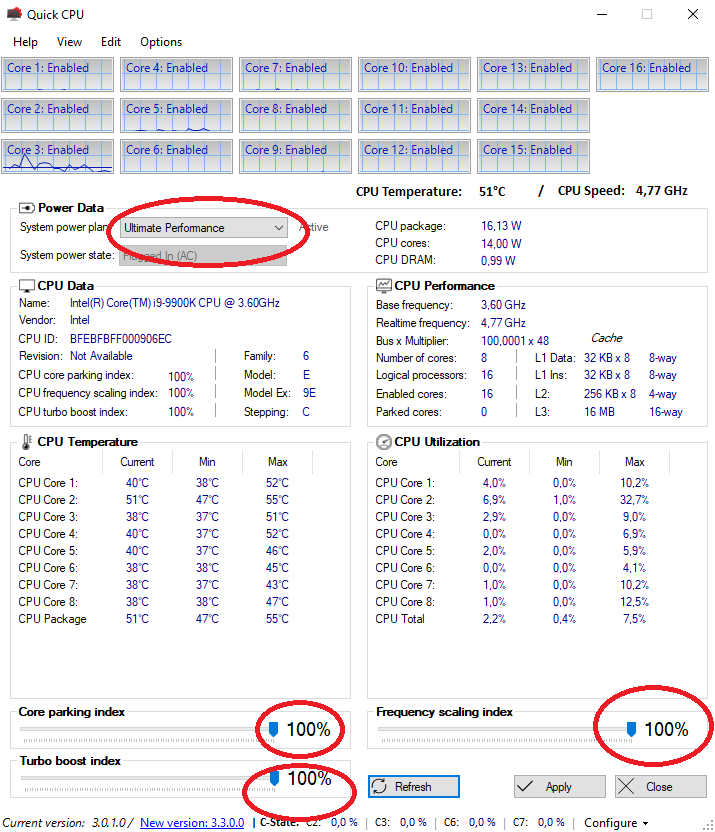Screen dimensions: 715x832
Task: Click the C6 state value in status bar
Action: (x=482, y=822)
